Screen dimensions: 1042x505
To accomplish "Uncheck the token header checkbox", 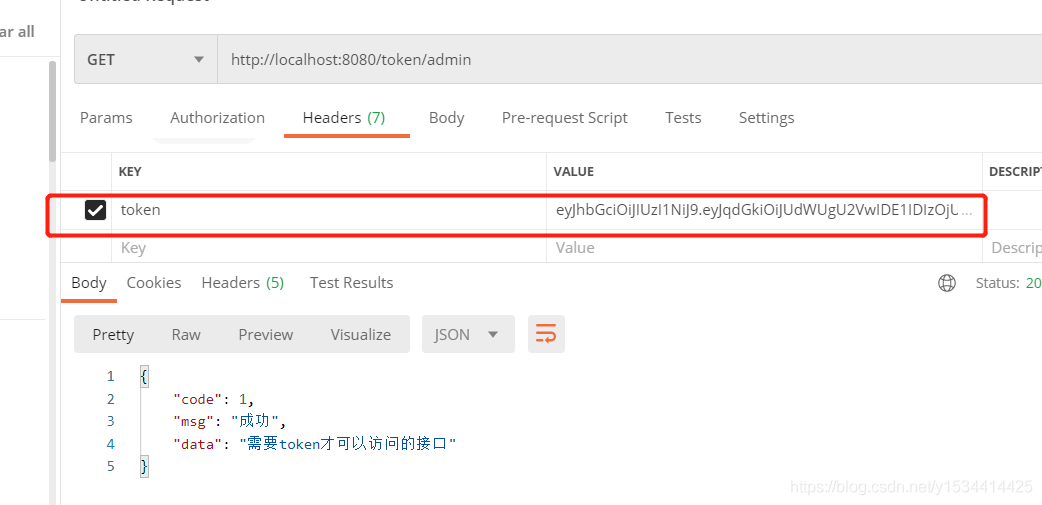I will click(x=95, y=211).
